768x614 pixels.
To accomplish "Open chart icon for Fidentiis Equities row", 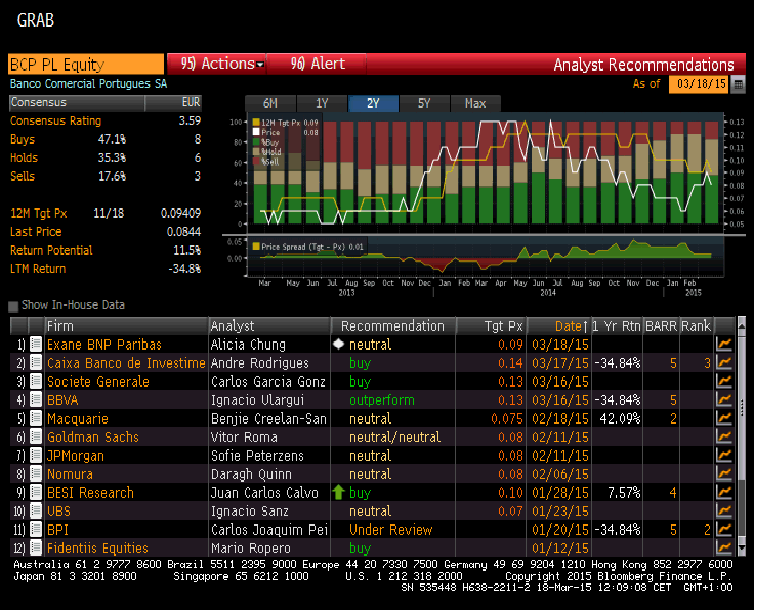I will click(x=724, y=548).
